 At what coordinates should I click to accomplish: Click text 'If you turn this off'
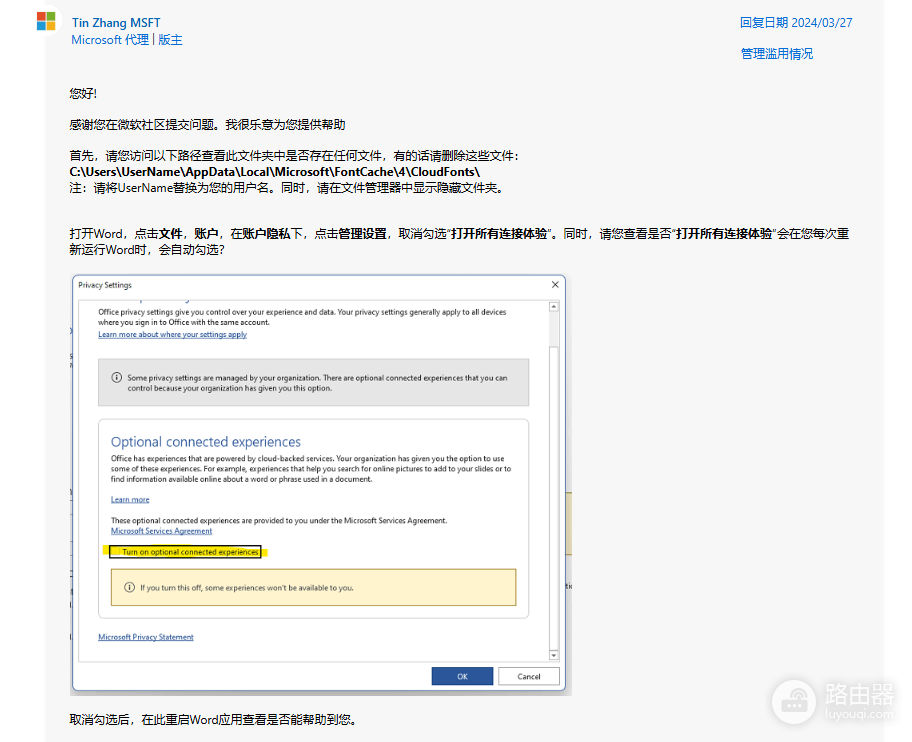pos(171,588)
